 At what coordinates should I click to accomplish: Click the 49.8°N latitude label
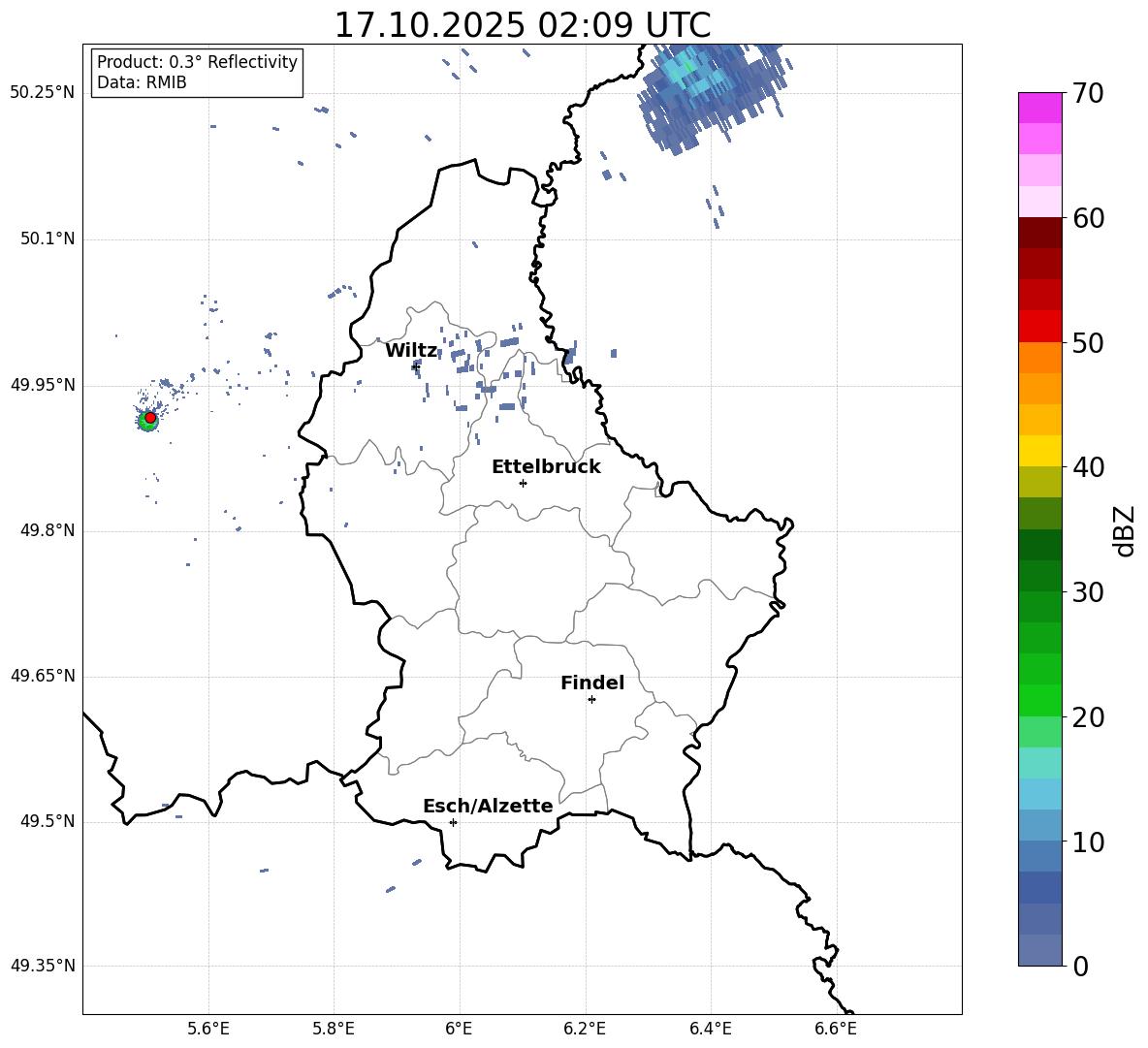tap(48, 530)
